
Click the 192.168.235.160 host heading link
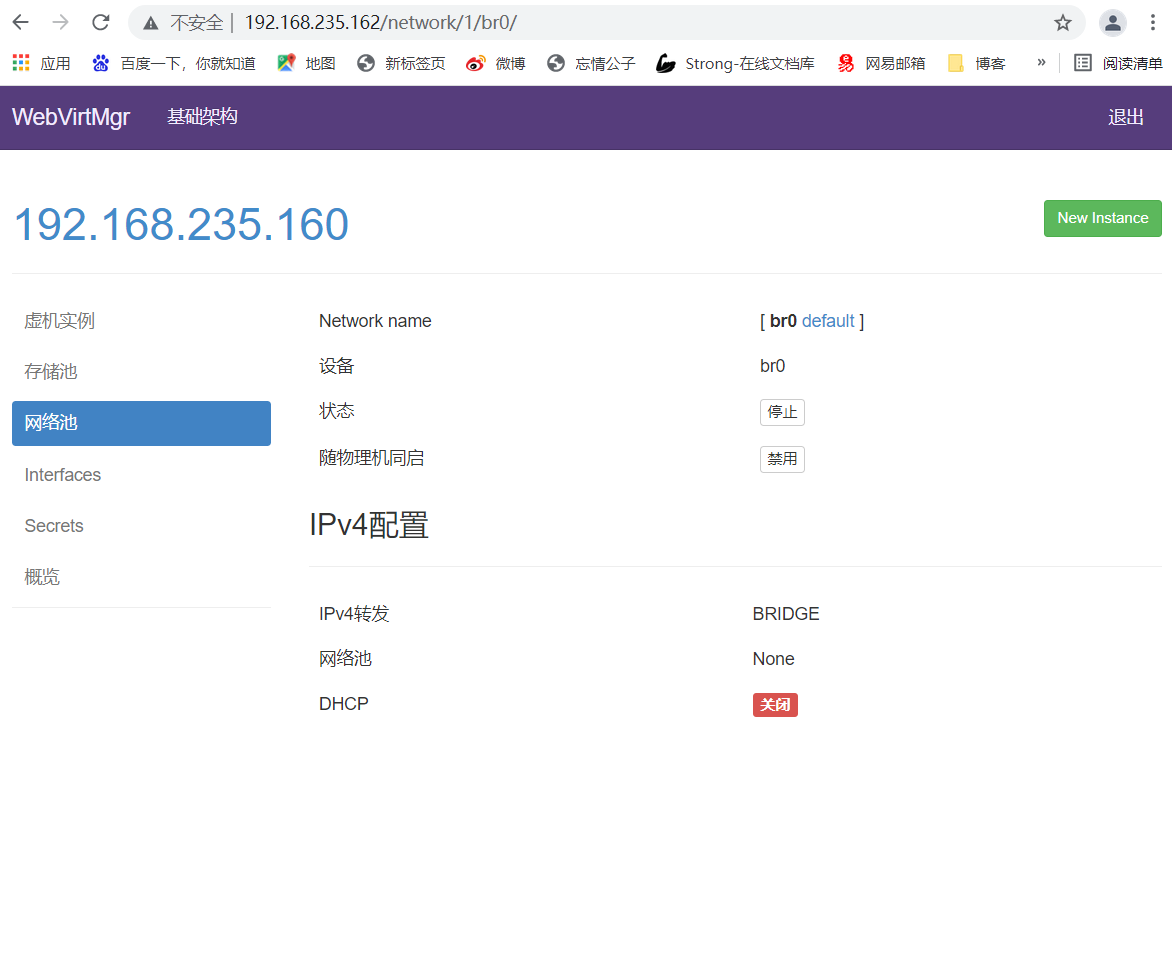pos(182,224)
